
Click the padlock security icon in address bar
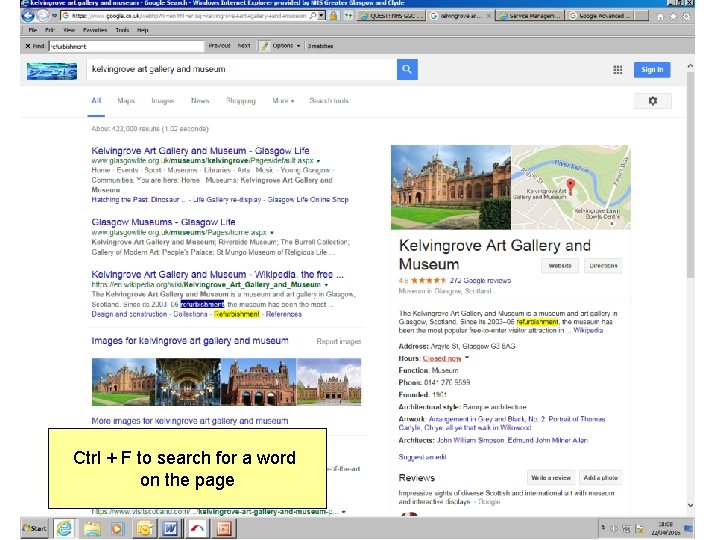point(333,16)
